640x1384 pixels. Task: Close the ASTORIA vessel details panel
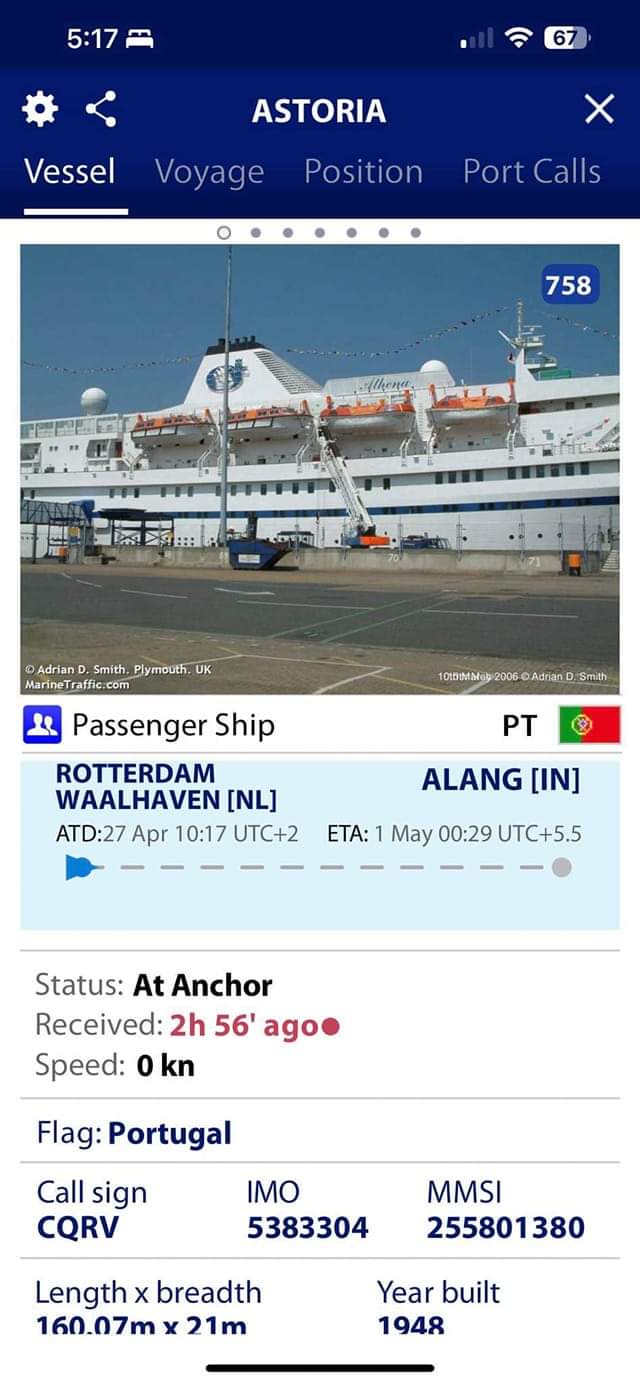pos(599,109)
